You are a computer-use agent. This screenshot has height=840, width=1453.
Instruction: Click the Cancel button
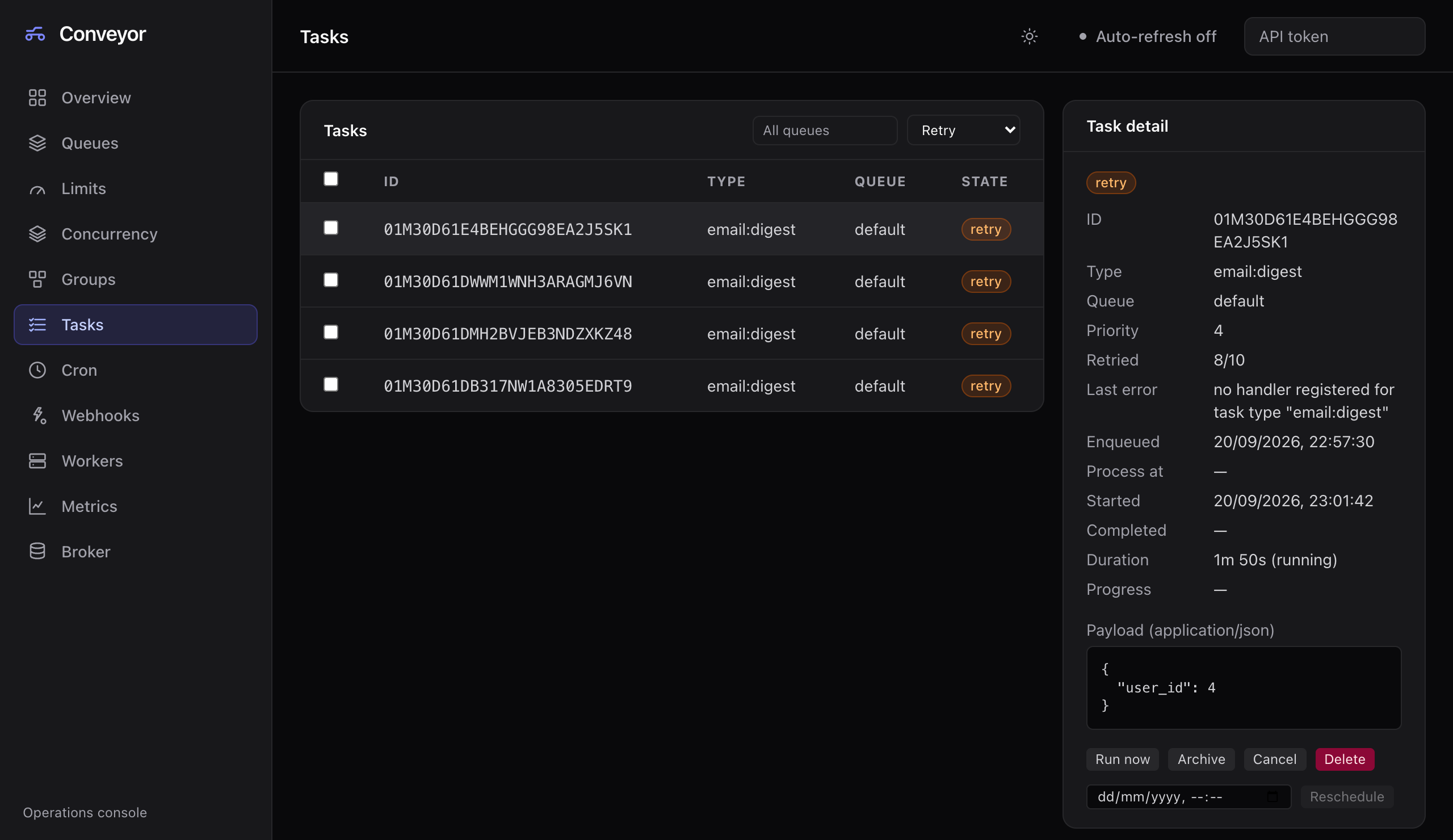[x=1274, y=759]
